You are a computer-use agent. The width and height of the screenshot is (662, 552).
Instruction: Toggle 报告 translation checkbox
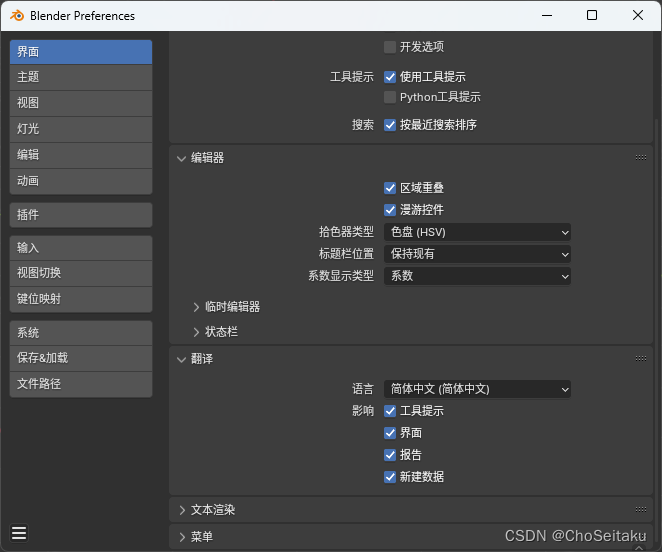[390, 455]
